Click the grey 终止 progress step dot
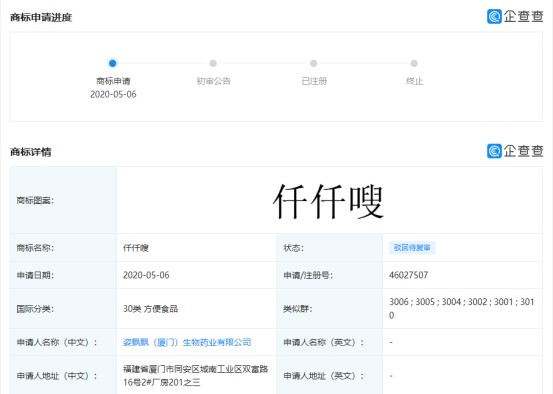Image resolution: width=553 pixels, height=394 pixels. [x=414, y=63]
